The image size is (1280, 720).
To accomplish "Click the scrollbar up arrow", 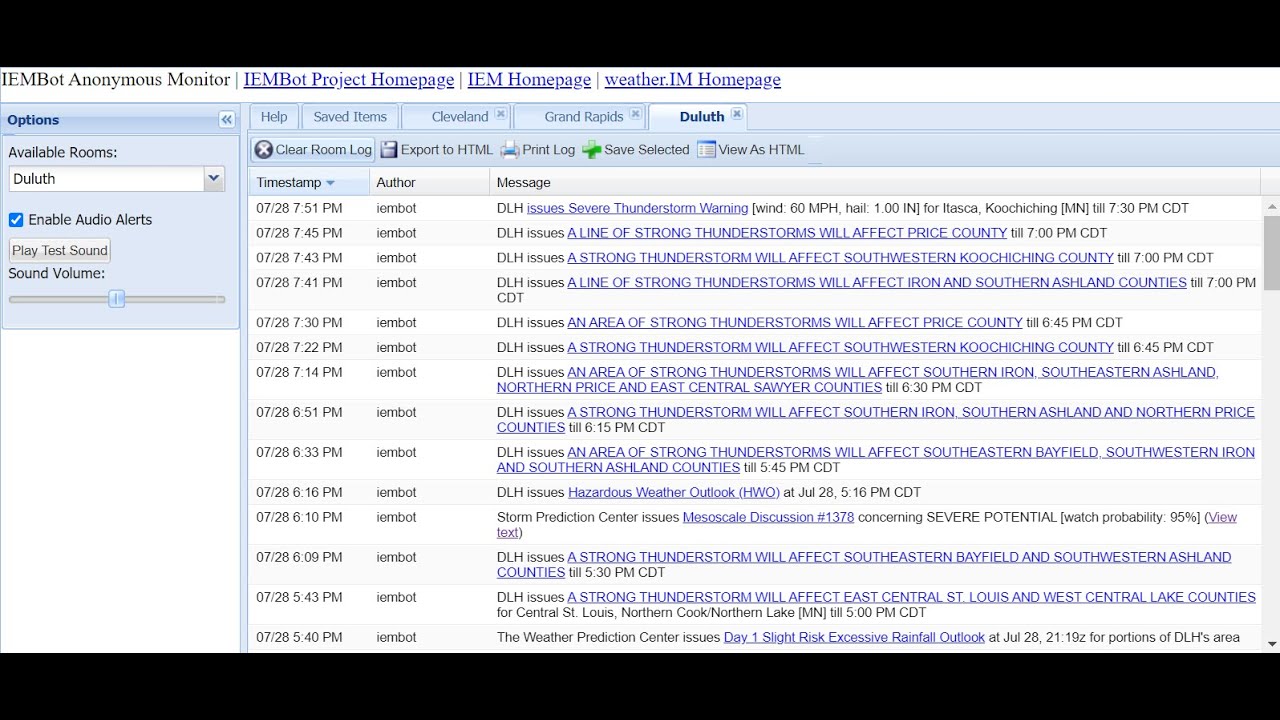I will coord(1271,207).
